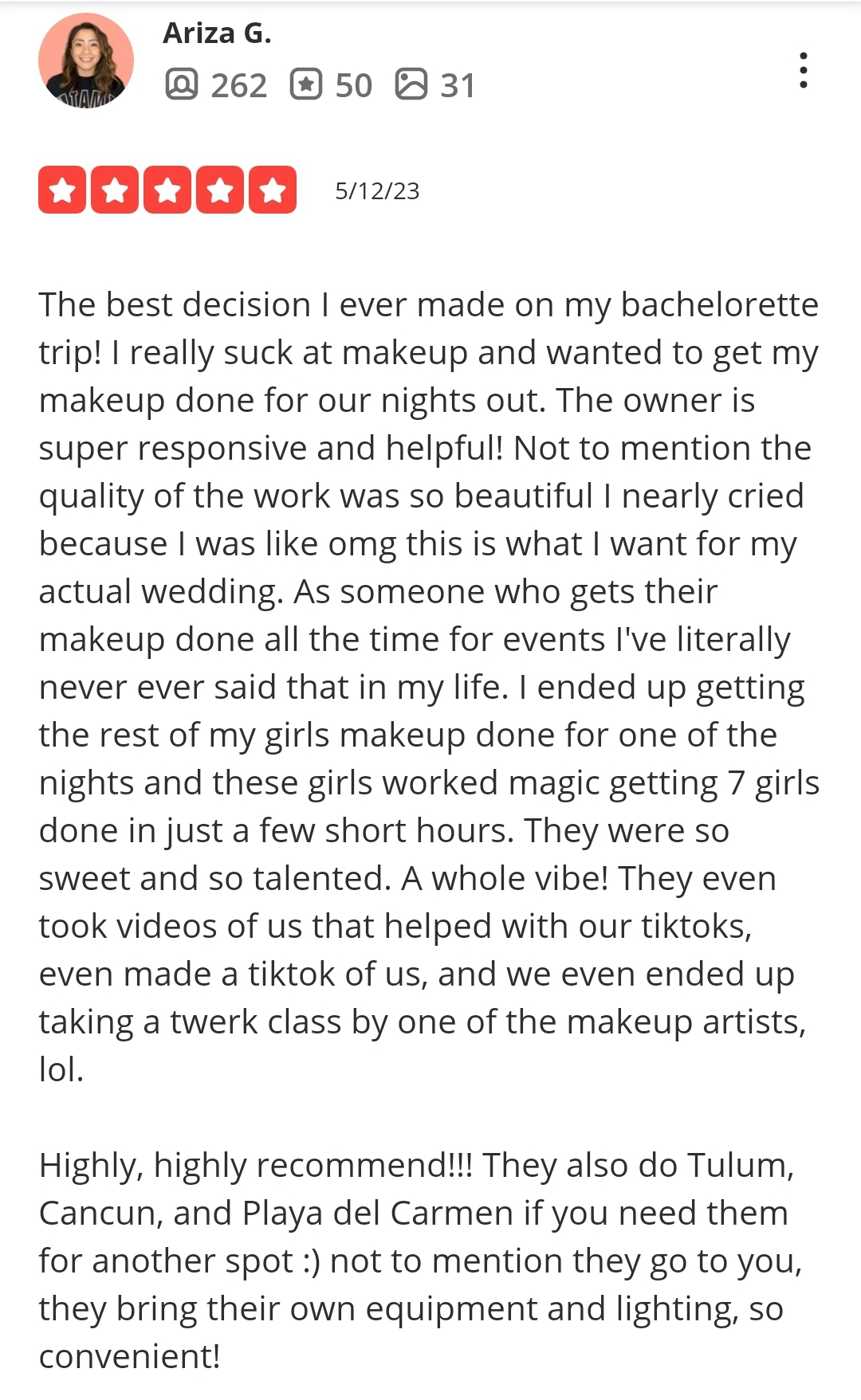This screenshot has width=861, height=1400.
Task: Tap the reviews star-badge icon beside 50
Action: pyautogui.click(x=306, y=84)
